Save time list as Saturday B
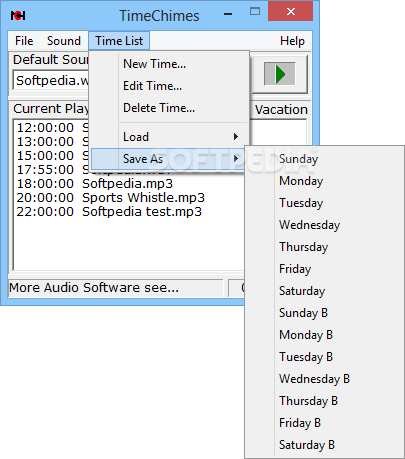 pyautogui.click(x=324, y=445)
